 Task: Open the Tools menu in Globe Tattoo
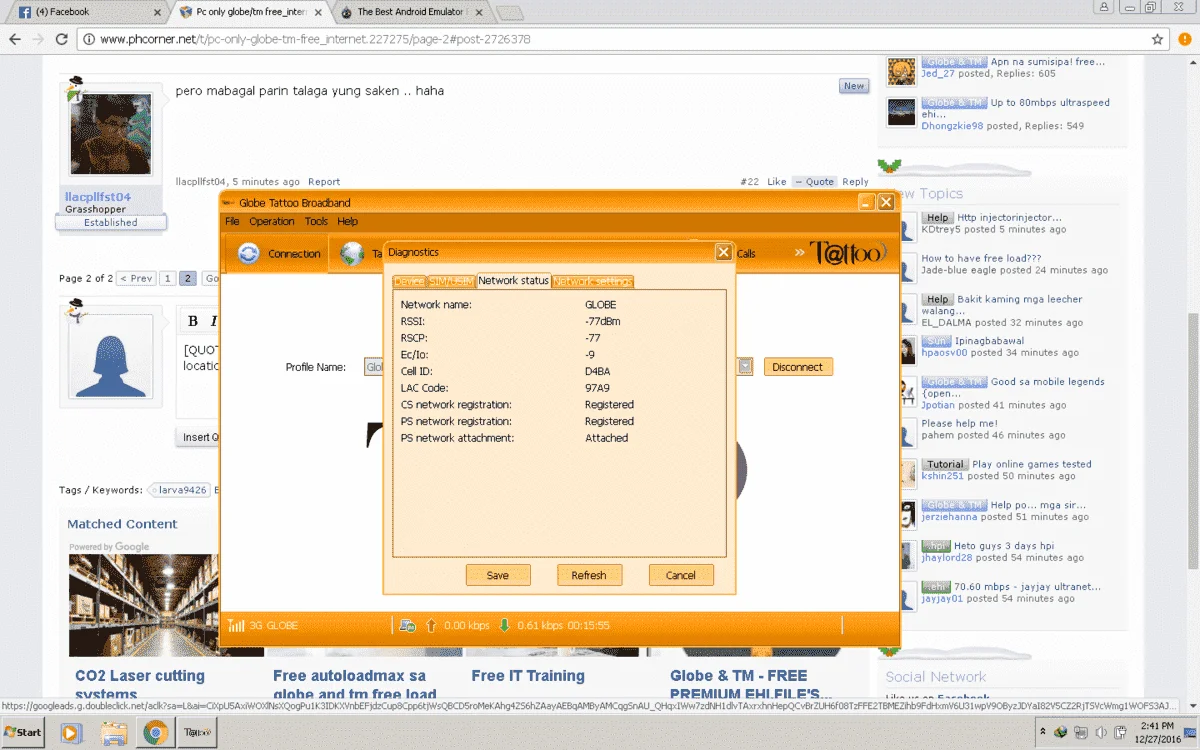(316, 222)
